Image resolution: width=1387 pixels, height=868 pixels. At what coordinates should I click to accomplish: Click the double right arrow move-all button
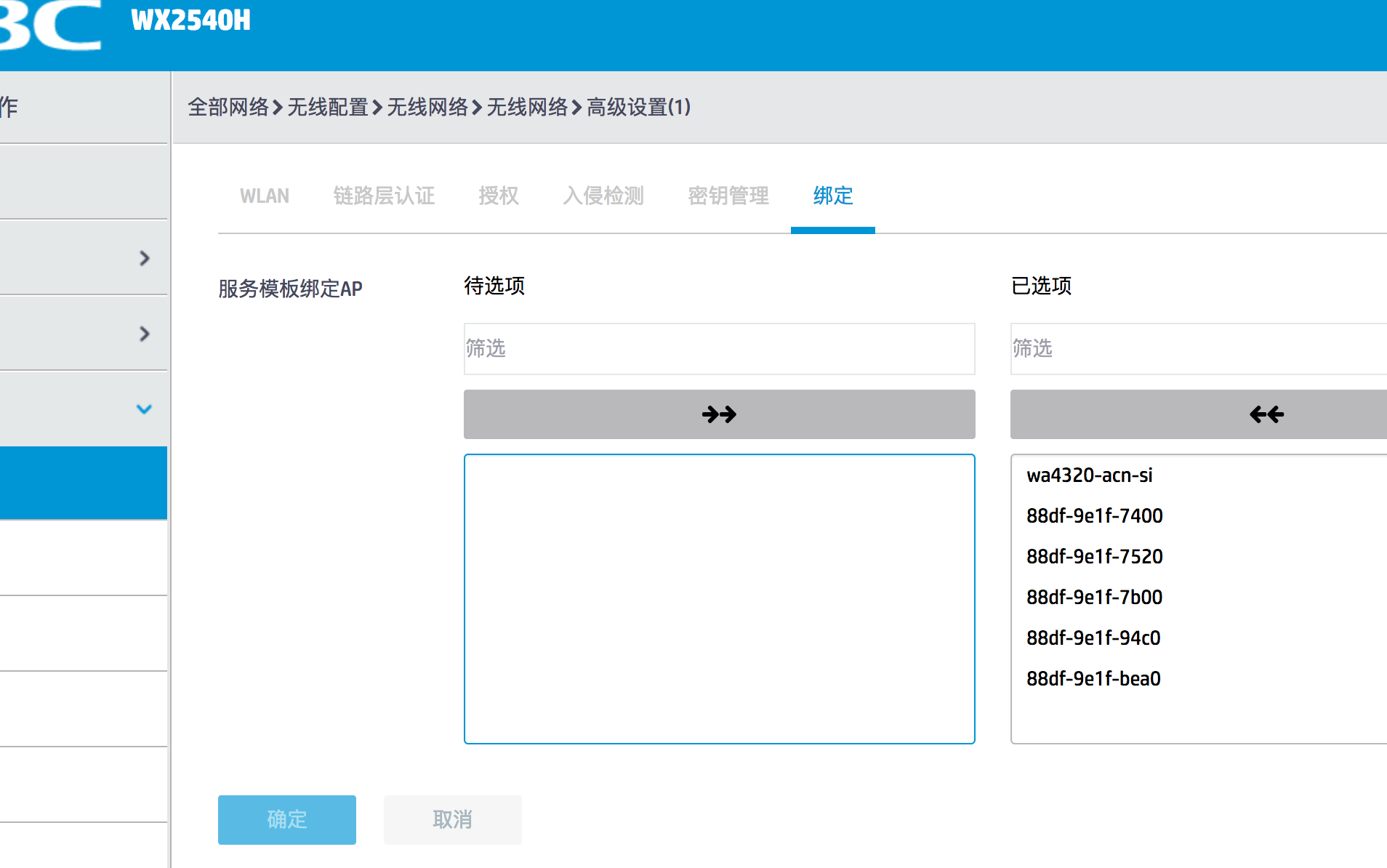click(719, 414)
